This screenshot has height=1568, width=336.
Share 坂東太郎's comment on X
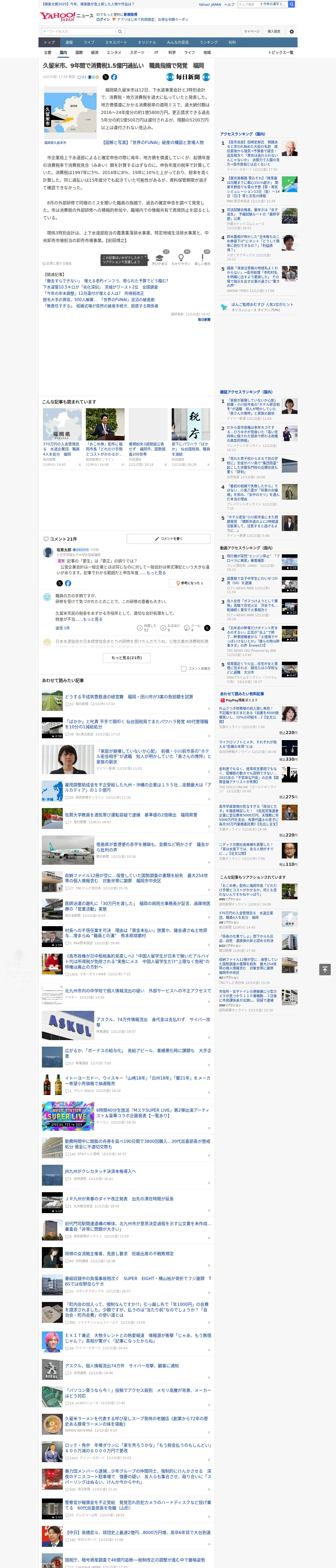tap(59, 583)
